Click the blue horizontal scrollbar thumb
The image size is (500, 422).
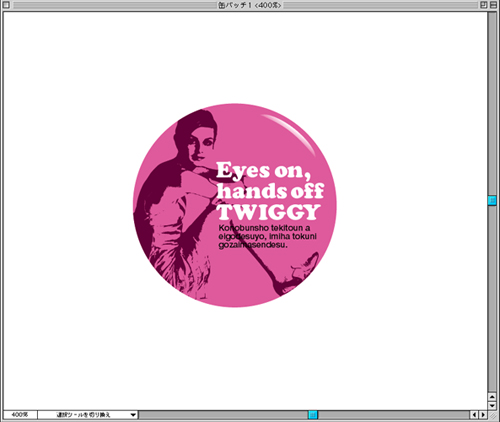tap(313, 415)
